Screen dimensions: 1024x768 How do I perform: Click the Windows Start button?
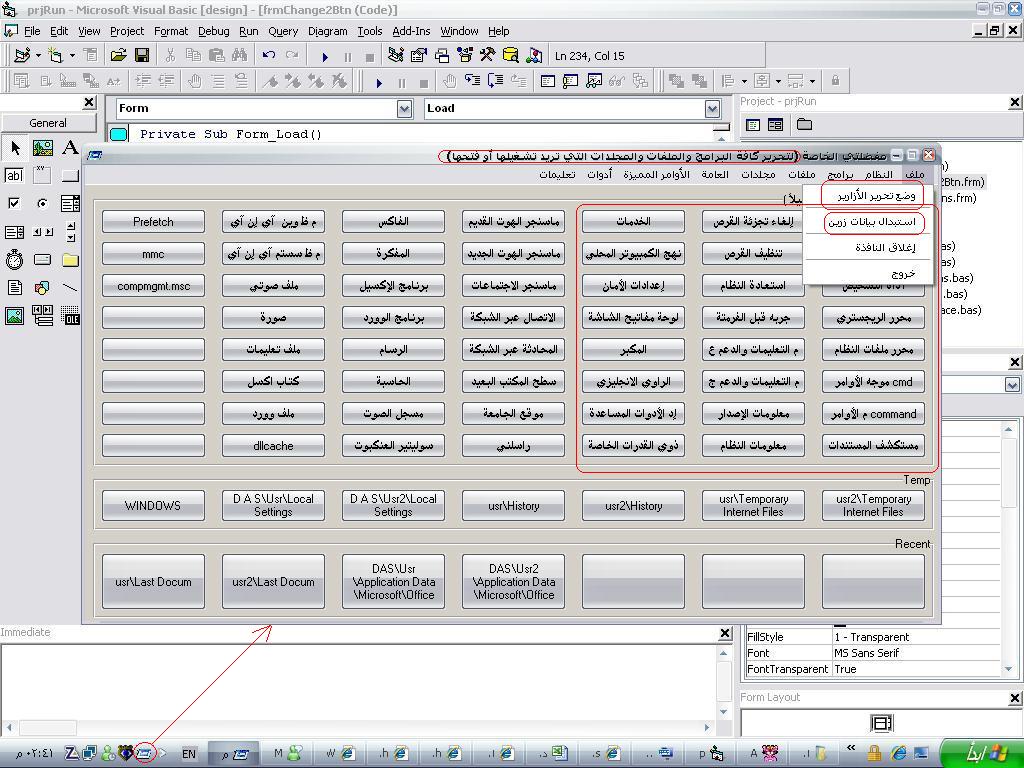[x=982, y=753]
